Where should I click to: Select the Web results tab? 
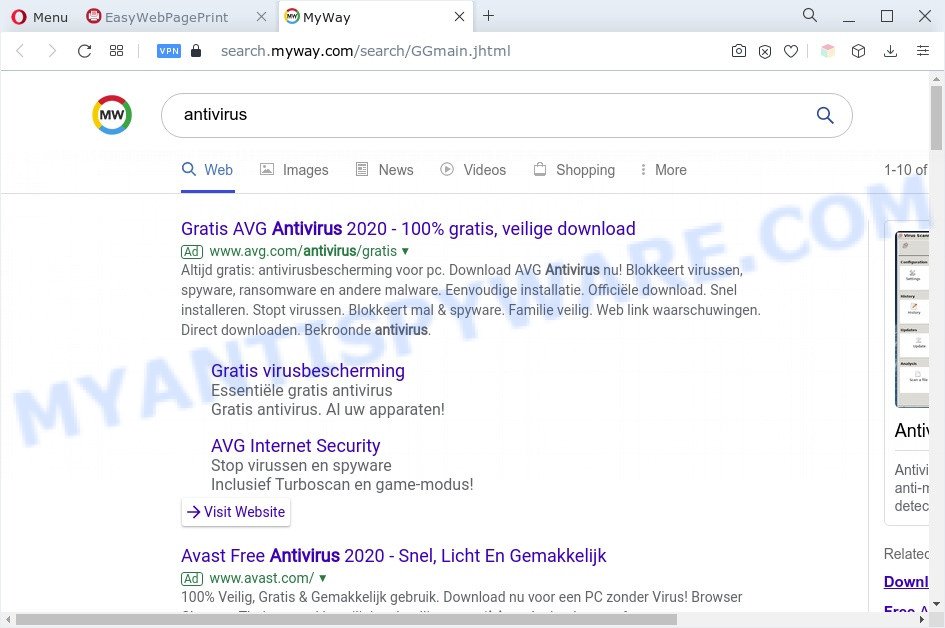pyautogui.click(x=207, y=170)
